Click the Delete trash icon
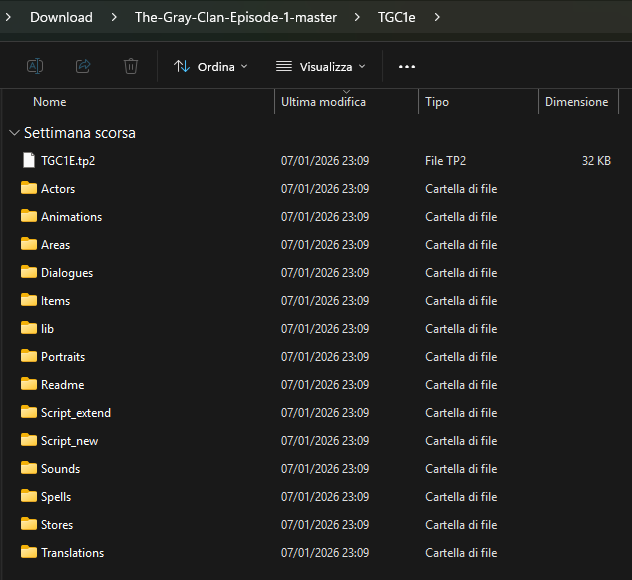 (x=131, y=66)
